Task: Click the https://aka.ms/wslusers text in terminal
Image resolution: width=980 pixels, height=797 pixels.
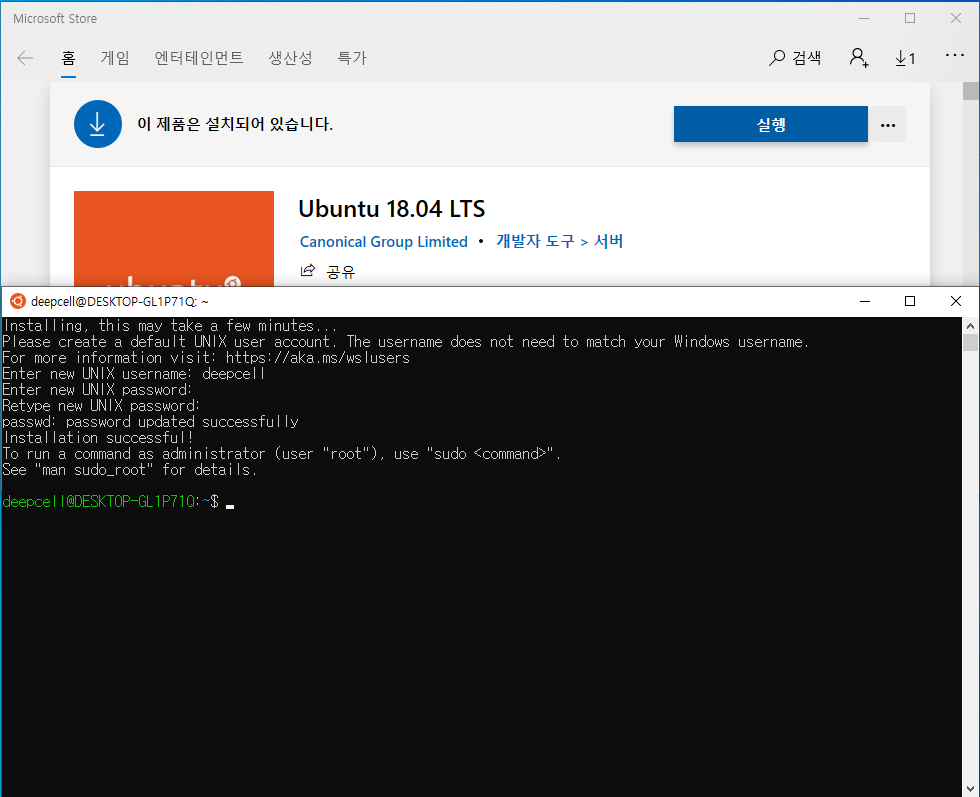Action: 318,358
